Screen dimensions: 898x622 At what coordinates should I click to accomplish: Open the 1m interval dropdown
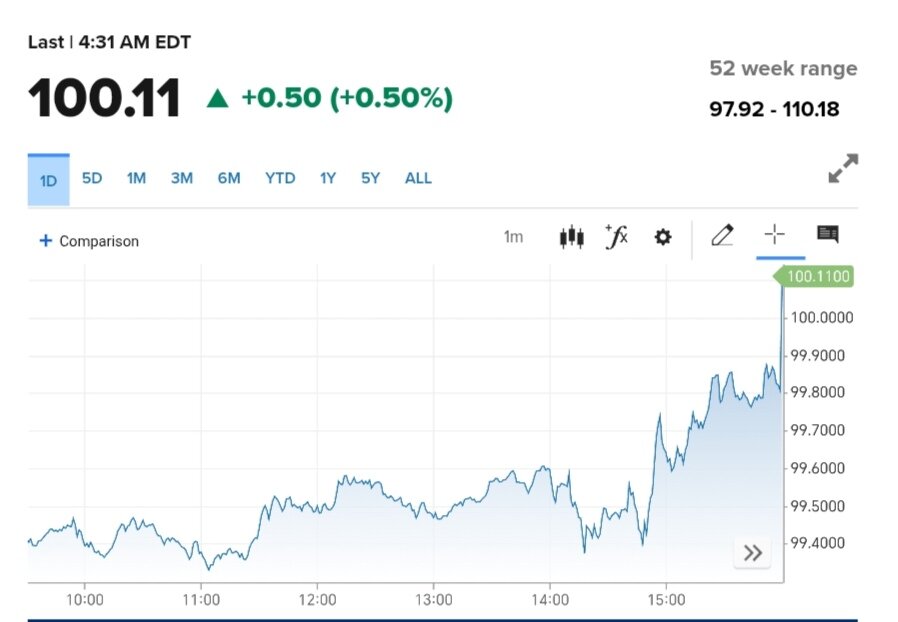pyautogui.click(x=513, y=237)
